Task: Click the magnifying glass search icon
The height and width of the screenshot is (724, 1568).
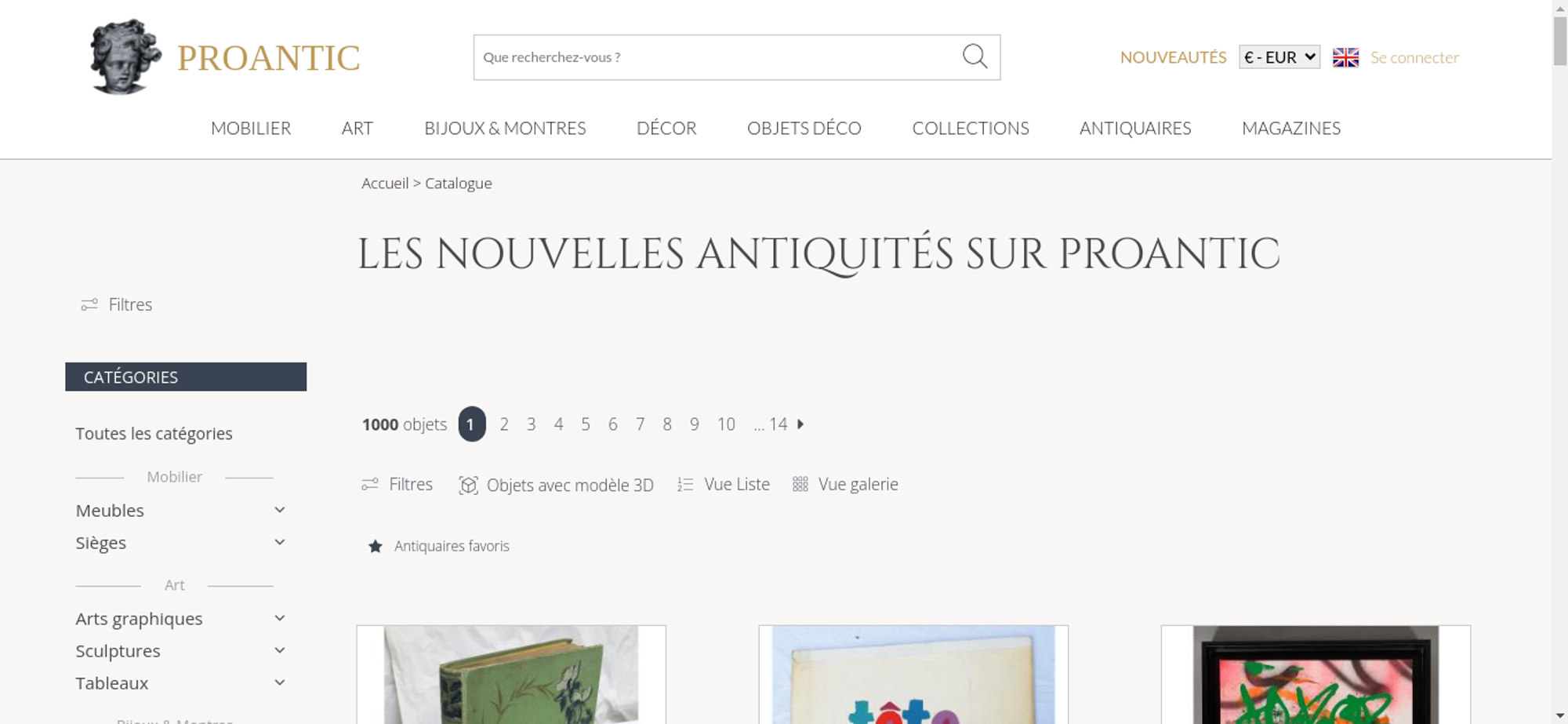Action: click(975, 56)
